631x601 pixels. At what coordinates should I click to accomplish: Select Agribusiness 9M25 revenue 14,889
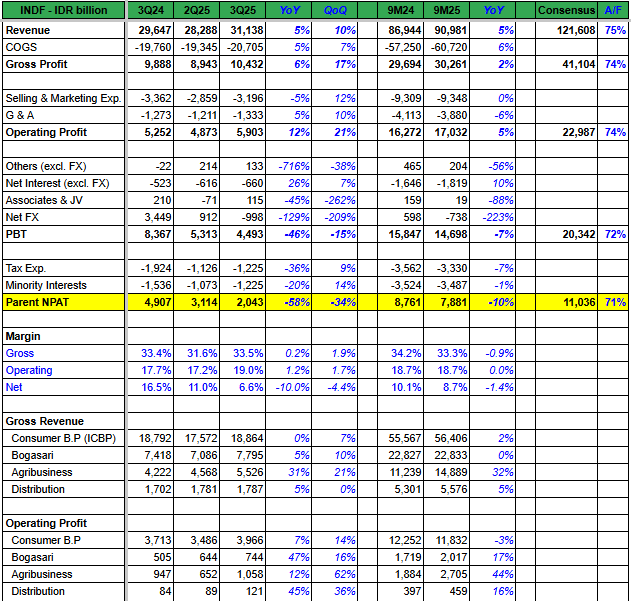click(x=451, y=472)
